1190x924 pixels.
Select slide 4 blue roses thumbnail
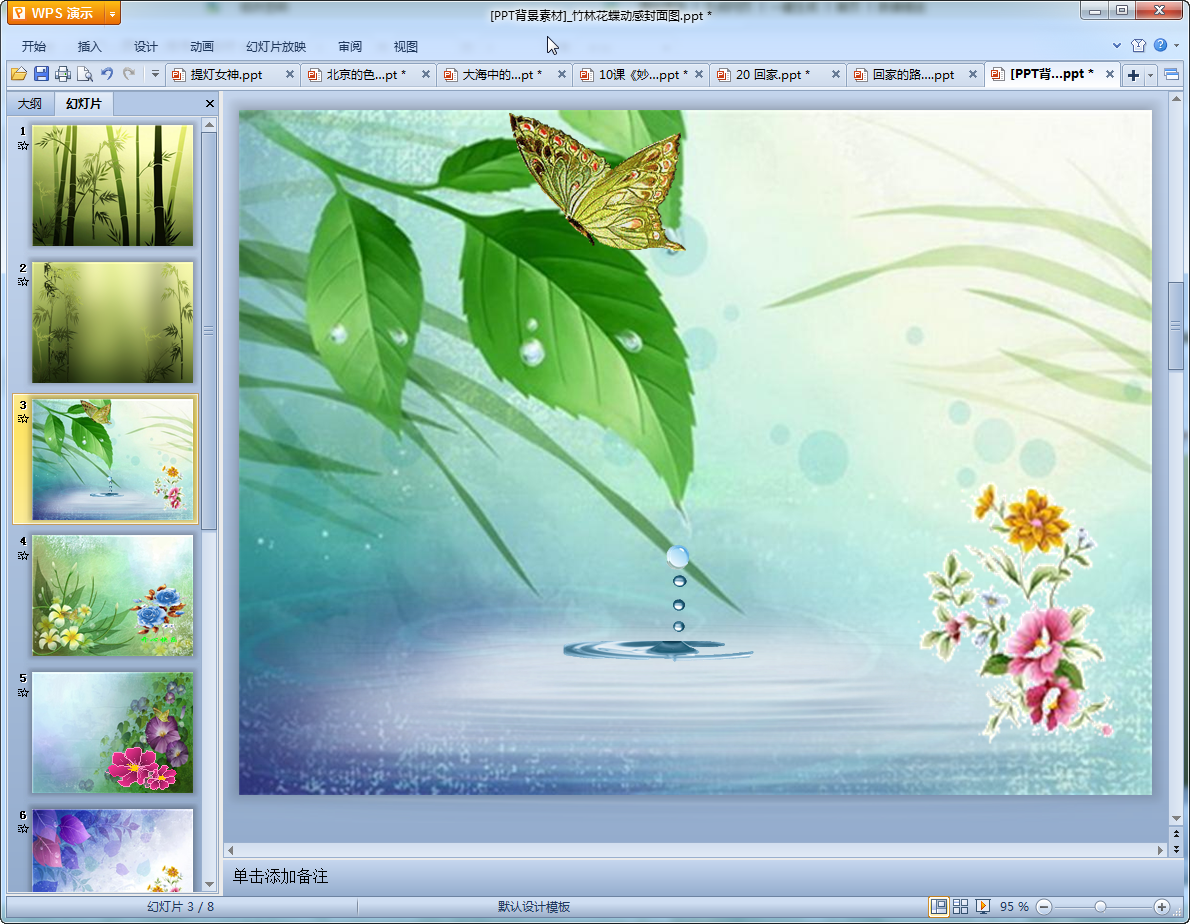pos(112,596)
